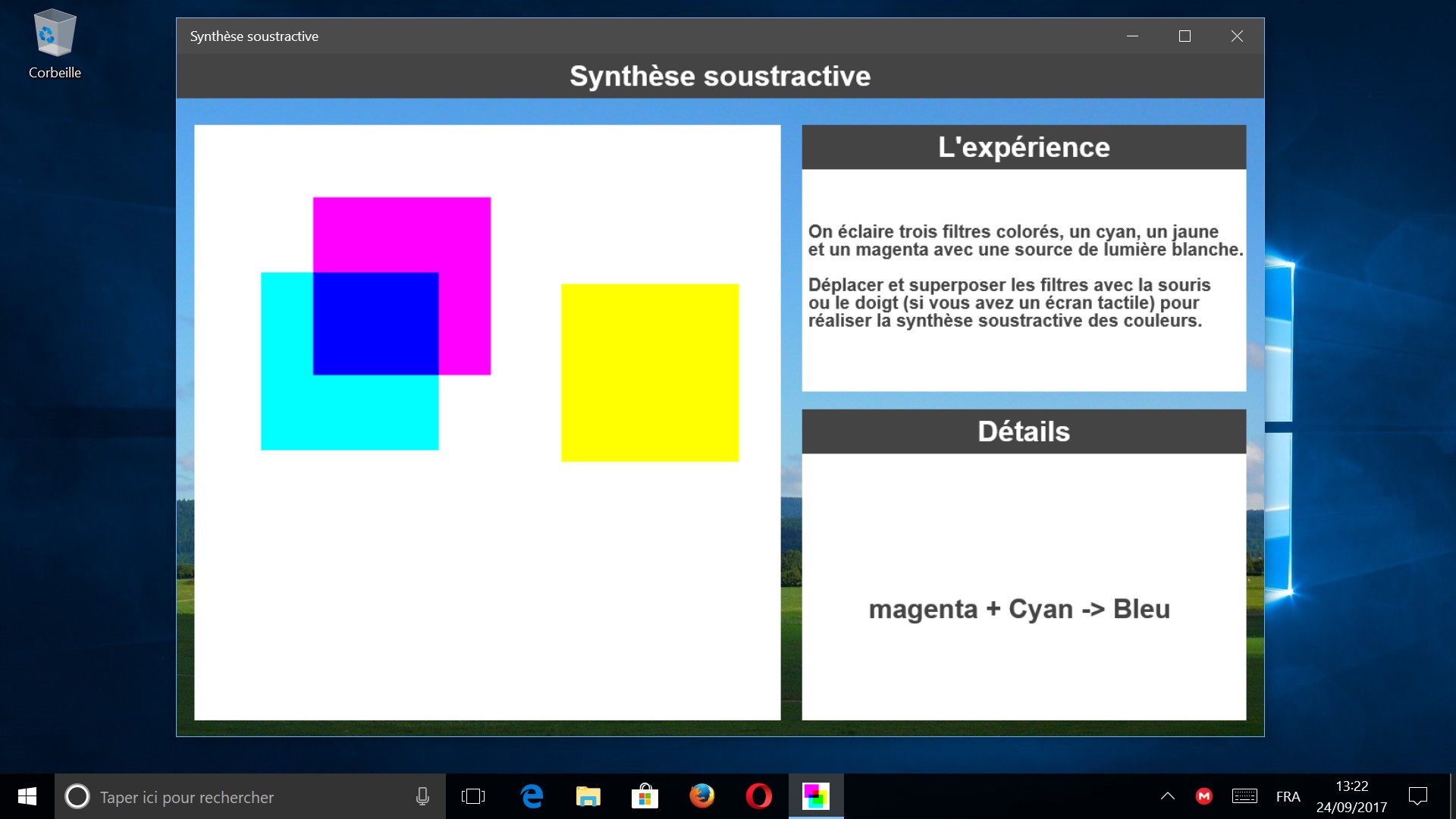Open Microsoft Store from the taskbar
Image resolution: width=1456 pixels, height=819 pixels.
(645, 796)
